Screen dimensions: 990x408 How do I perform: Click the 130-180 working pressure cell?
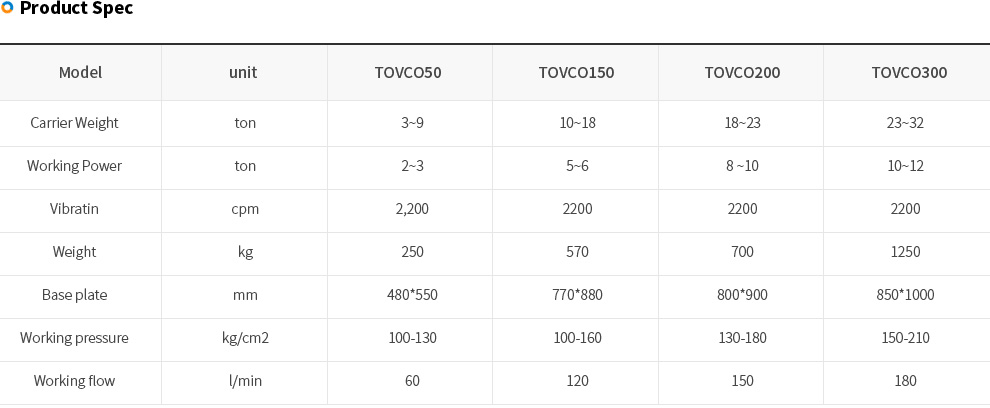[x=742, y=337]
